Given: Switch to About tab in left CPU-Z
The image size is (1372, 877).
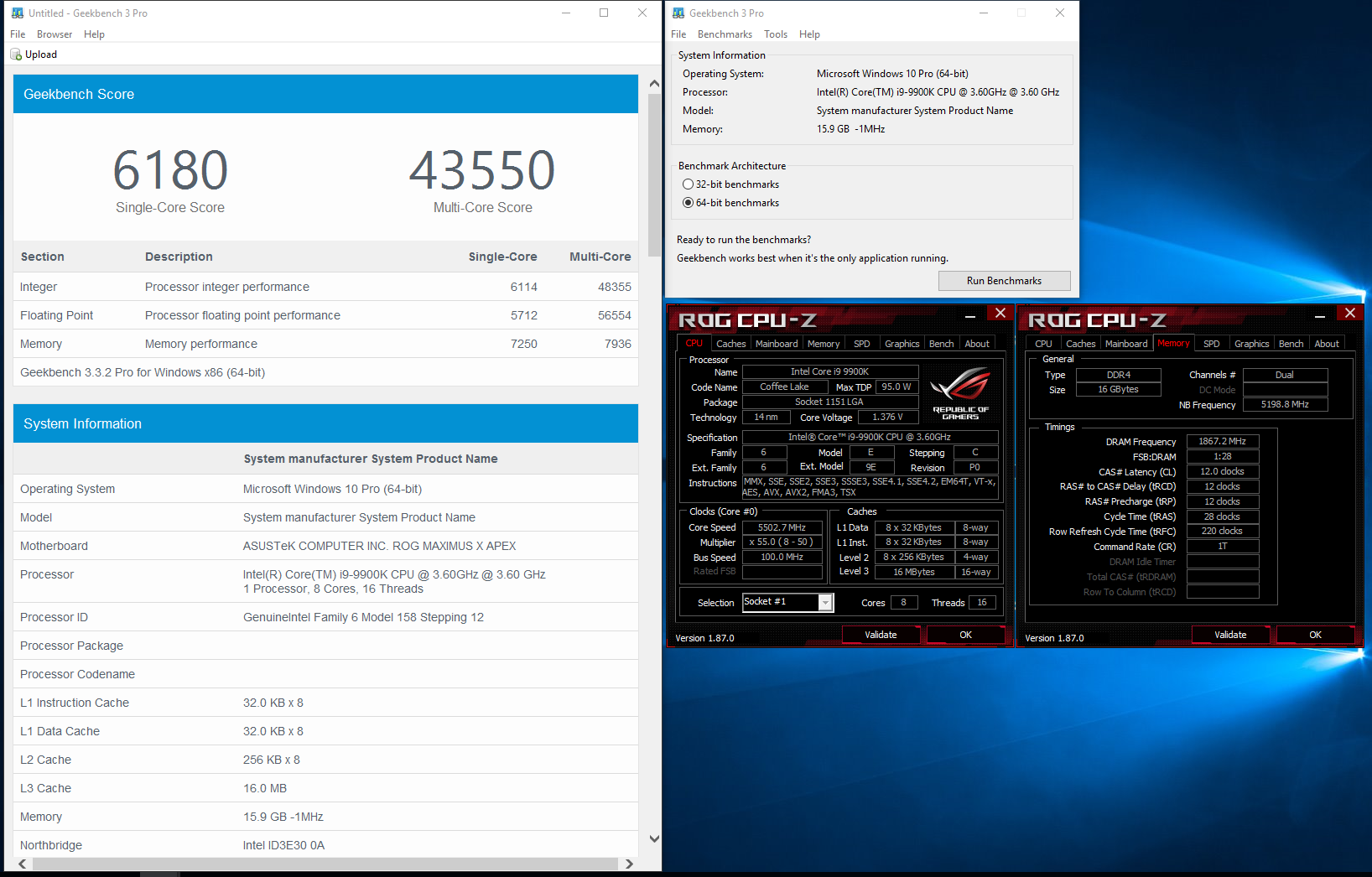Looking at the screenshot, I should 977,344.
